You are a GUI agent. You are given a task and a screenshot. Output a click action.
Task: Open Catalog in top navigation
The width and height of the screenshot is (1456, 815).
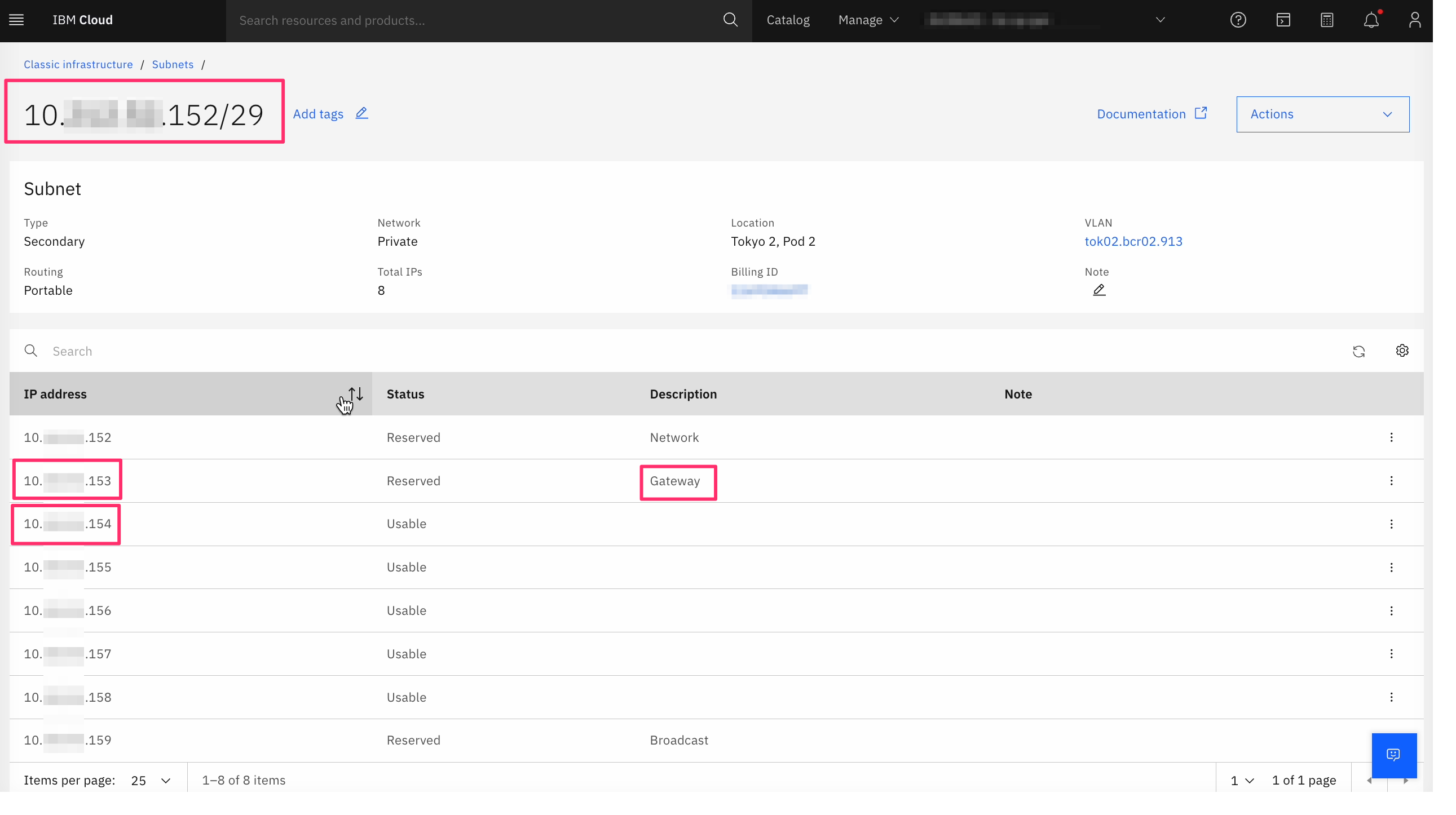(787, 20)
